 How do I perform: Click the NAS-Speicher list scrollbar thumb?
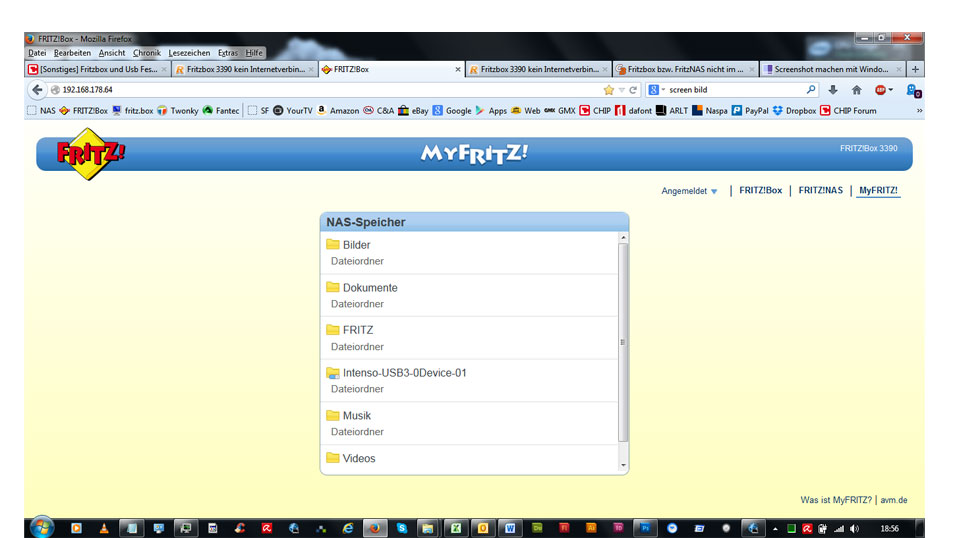click(623, 342)
